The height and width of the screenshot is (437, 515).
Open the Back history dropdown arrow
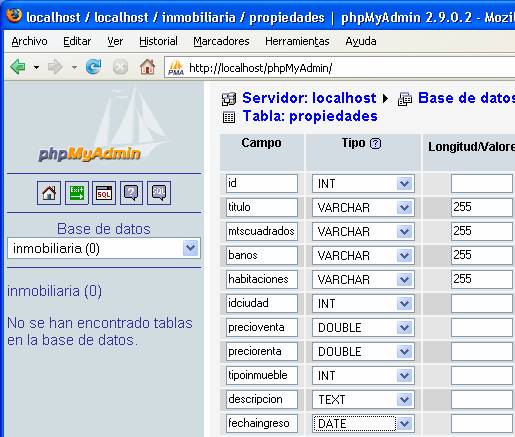pyautogui.click(x=36, y=68)
